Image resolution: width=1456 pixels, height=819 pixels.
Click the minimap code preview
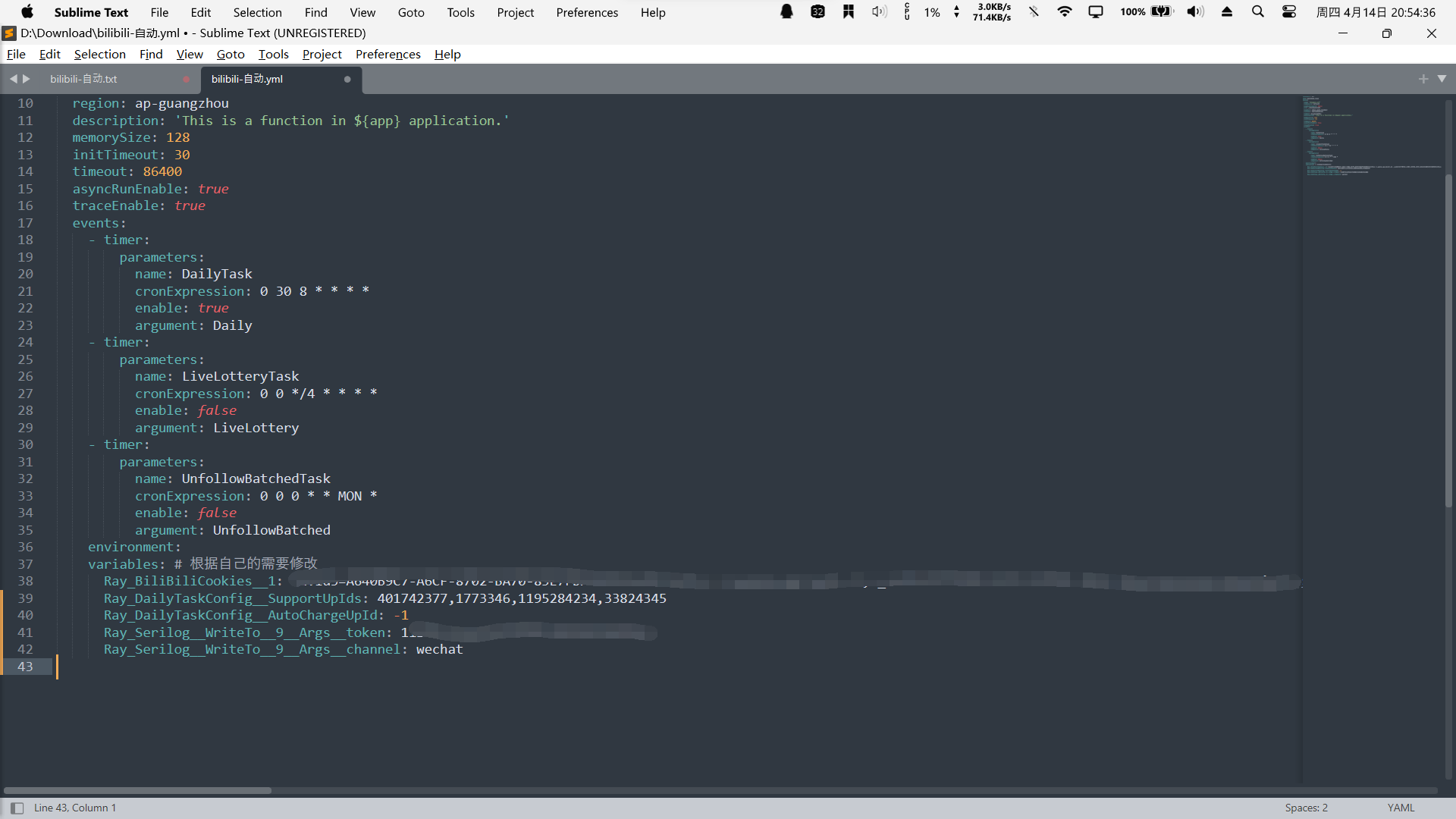pos(1373,136)
